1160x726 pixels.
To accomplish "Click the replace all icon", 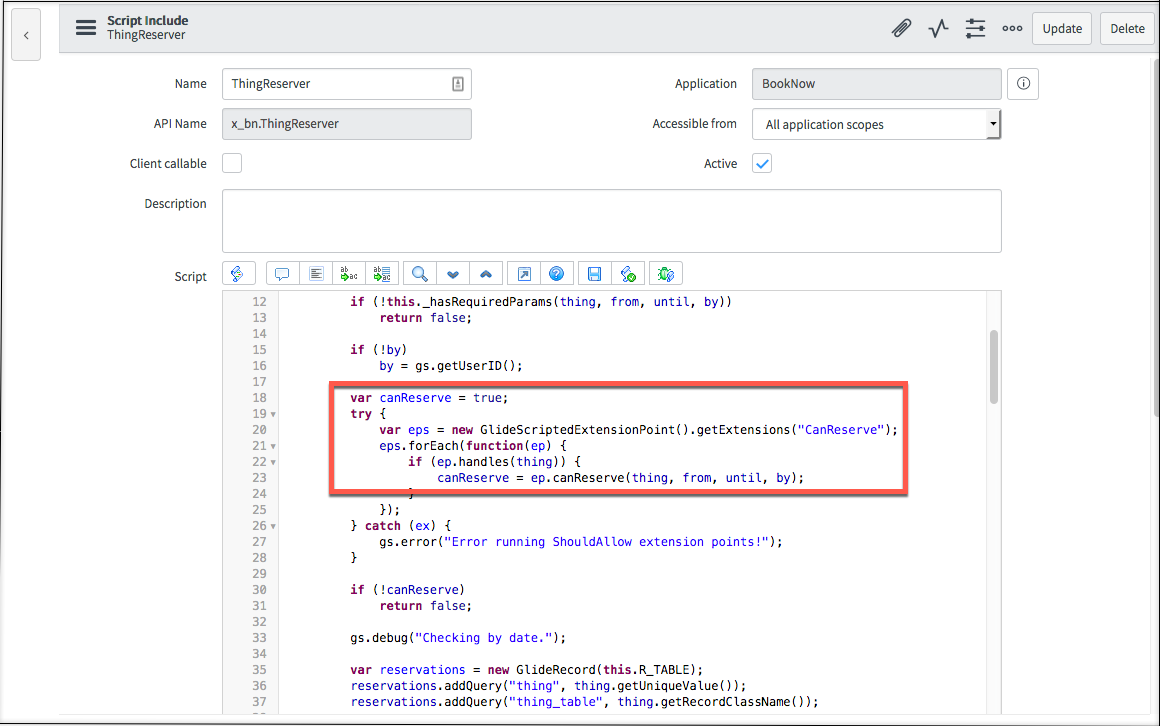I will (382, 274).
